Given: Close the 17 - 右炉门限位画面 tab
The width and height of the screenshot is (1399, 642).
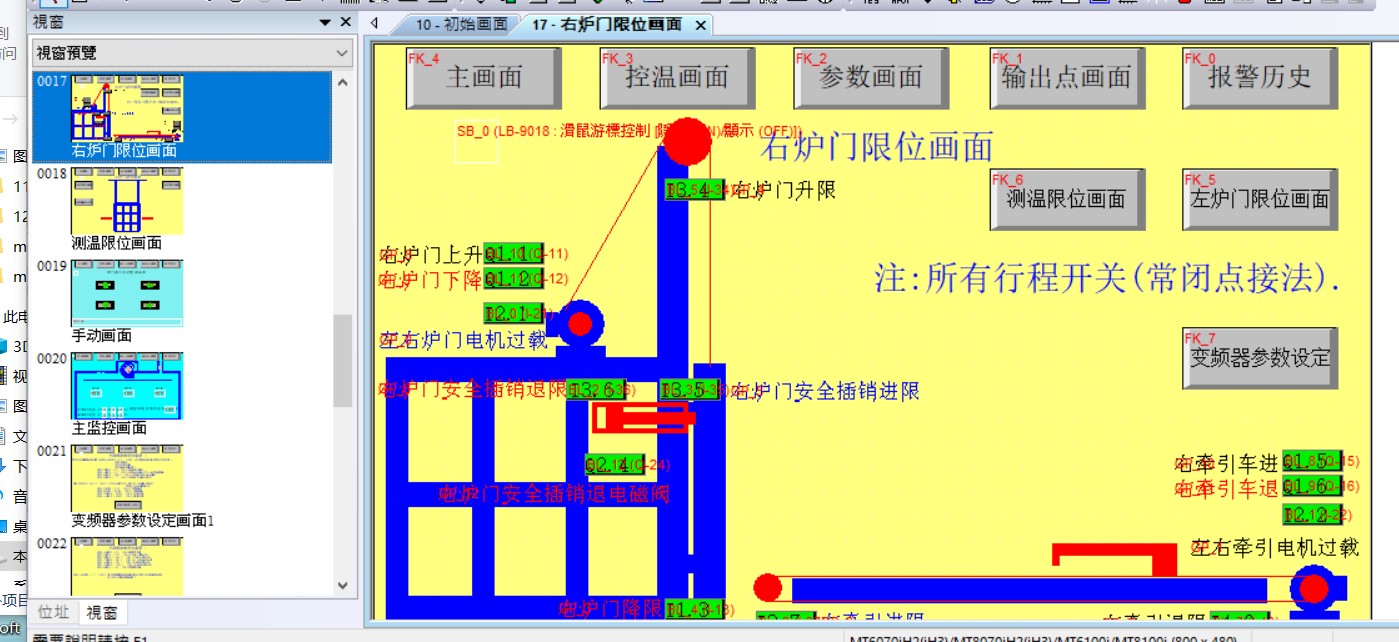Looking at the screenshot, I should pyautogui.click(x=701, y=25).
